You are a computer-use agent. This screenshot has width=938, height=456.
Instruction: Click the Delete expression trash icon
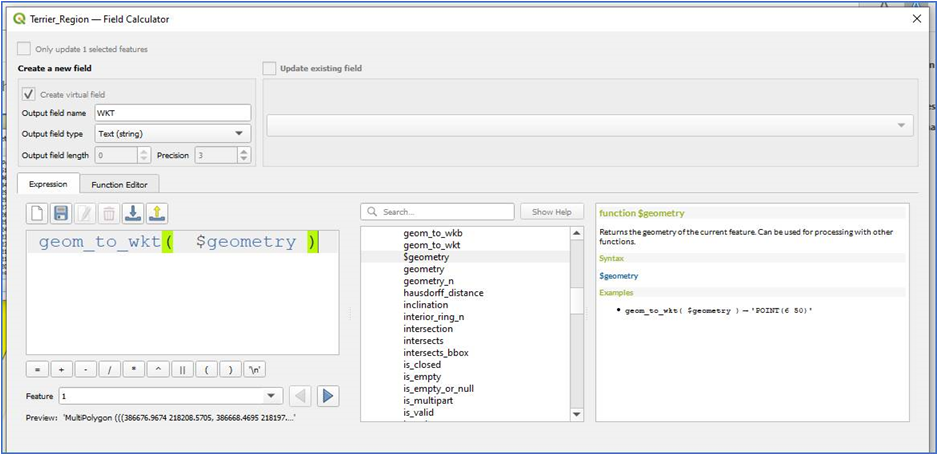click(x=109, y=214)
